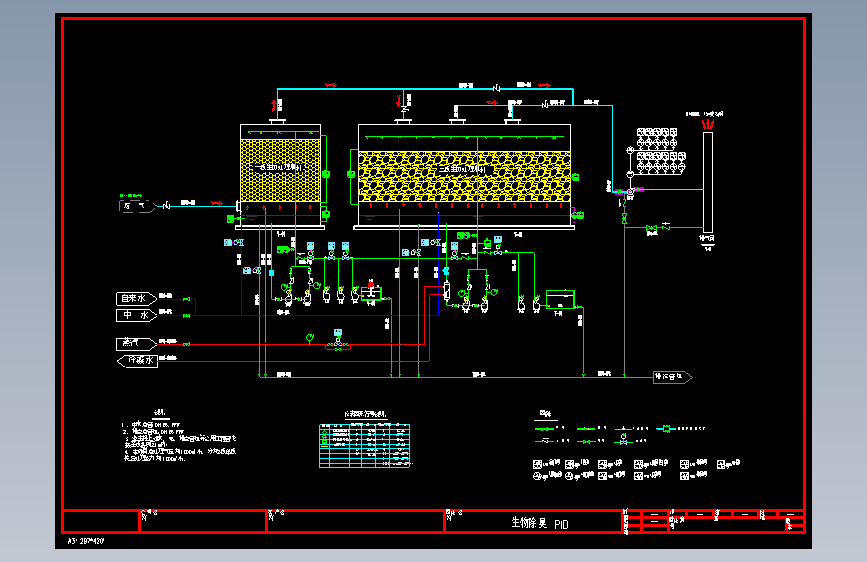This screenshot has width=867, height=562.
Task: Select the white instrument cluster beside the stack
Action: coord(657,152)
